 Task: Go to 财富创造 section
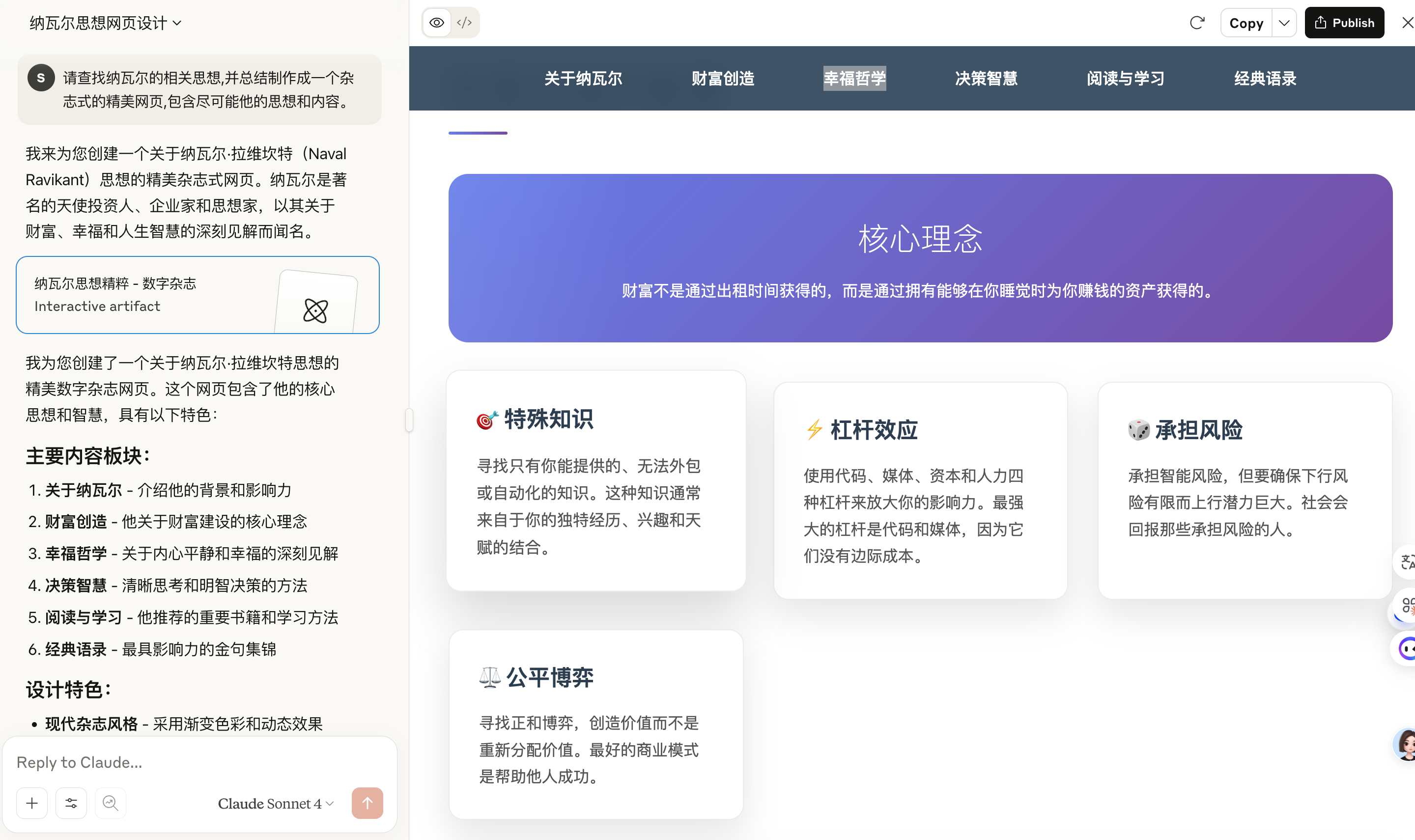pyautogui.click(x=723, y=78)
